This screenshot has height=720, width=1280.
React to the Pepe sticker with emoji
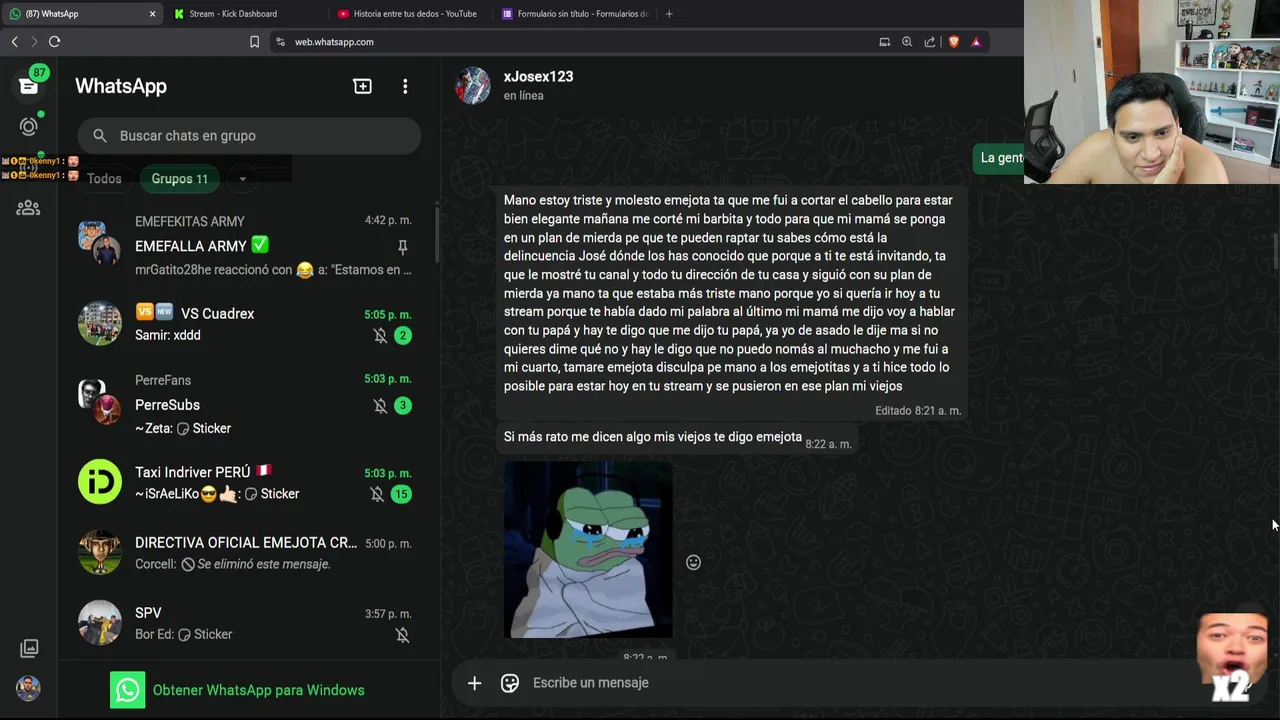(693, 562)
